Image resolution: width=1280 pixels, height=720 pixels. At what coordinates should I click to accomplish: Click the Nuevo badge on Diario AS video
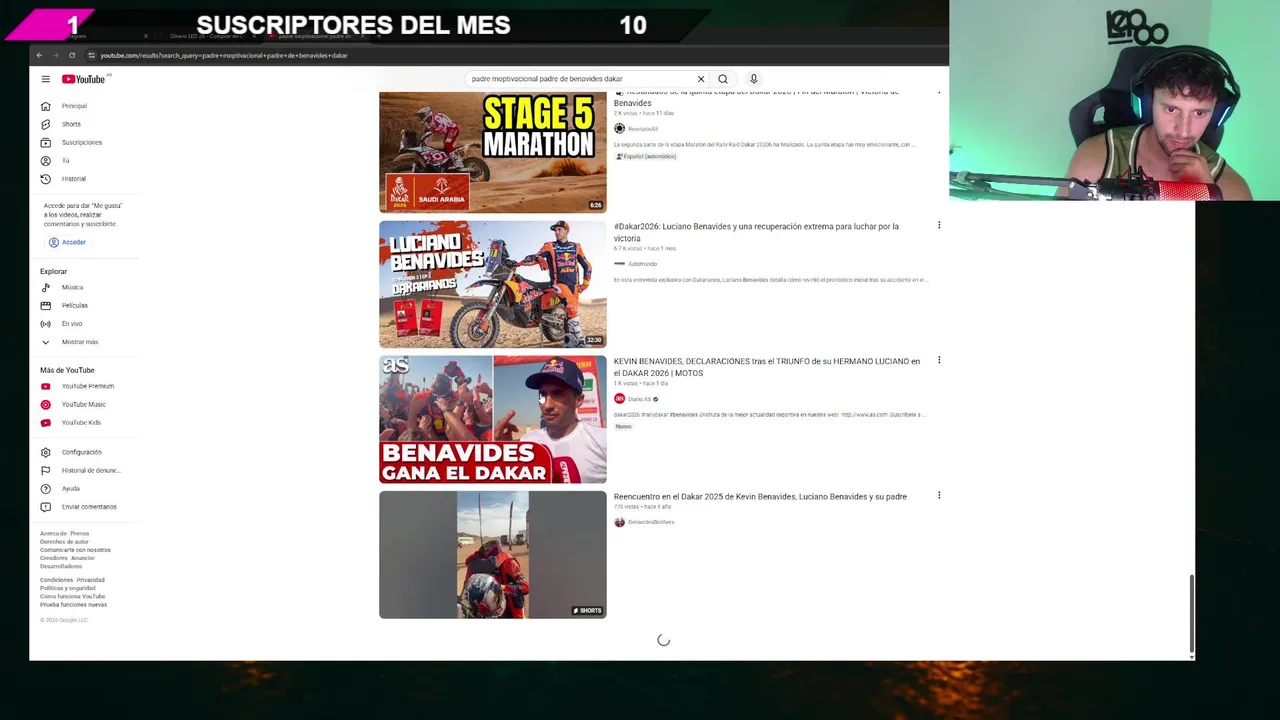[623, 427]
